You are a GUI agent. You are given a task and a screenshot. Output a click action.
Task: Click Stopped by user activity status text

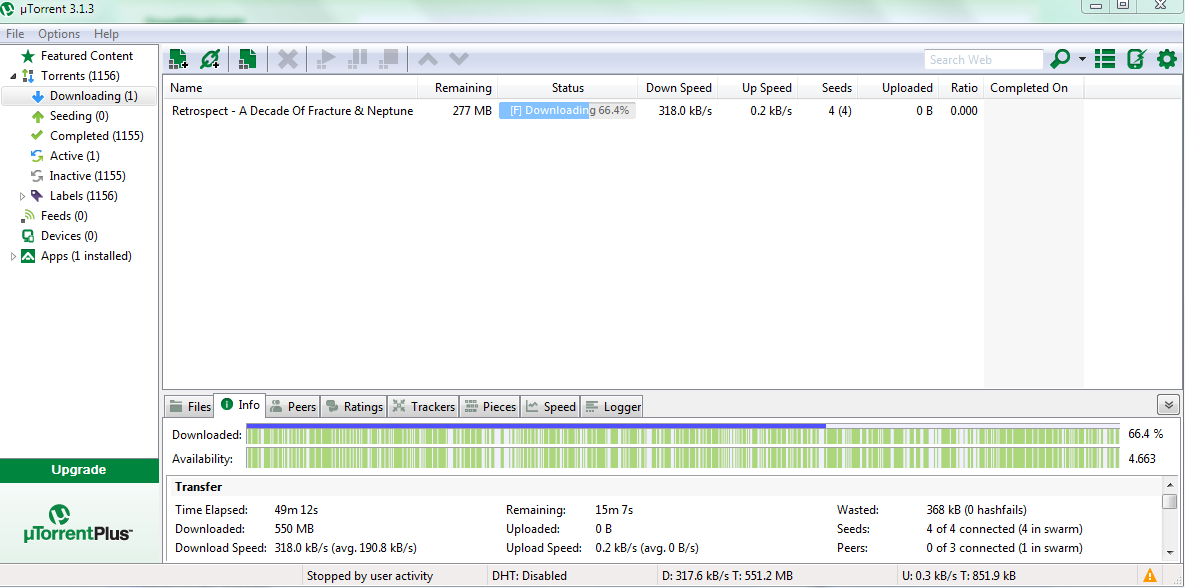(370, 576)
